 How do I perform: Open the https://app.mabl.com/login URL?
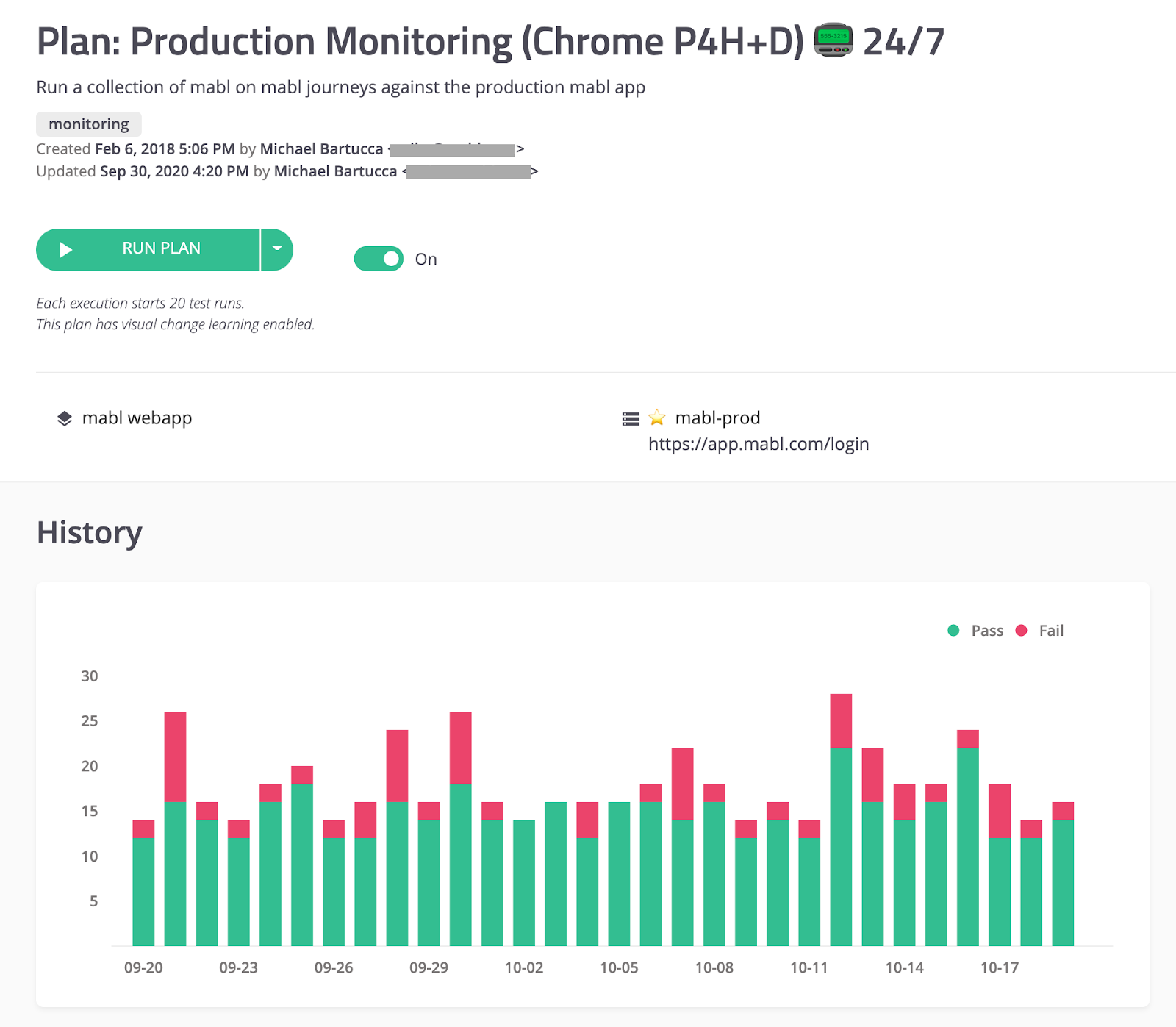coord(759,444)
